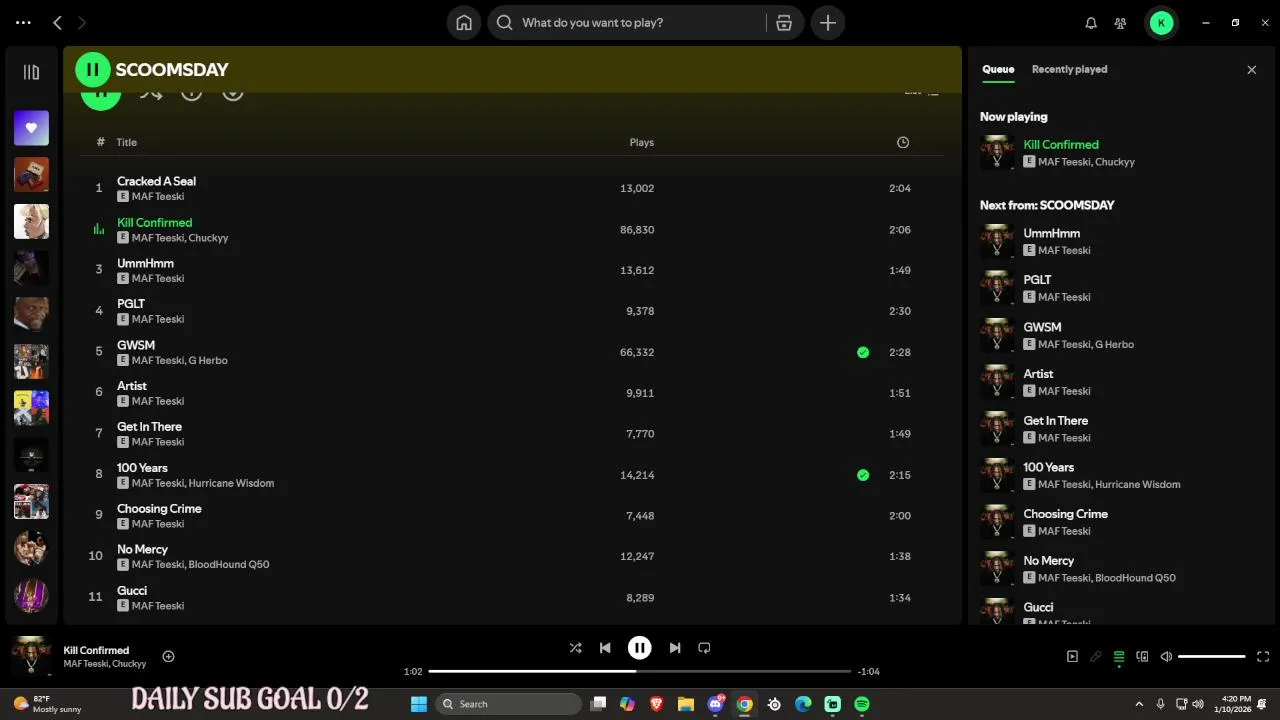This screenshot has height=720, width=1280.
Task: Open Hurricane Wisdom artist link in track list
Action: tap(231, 483)
